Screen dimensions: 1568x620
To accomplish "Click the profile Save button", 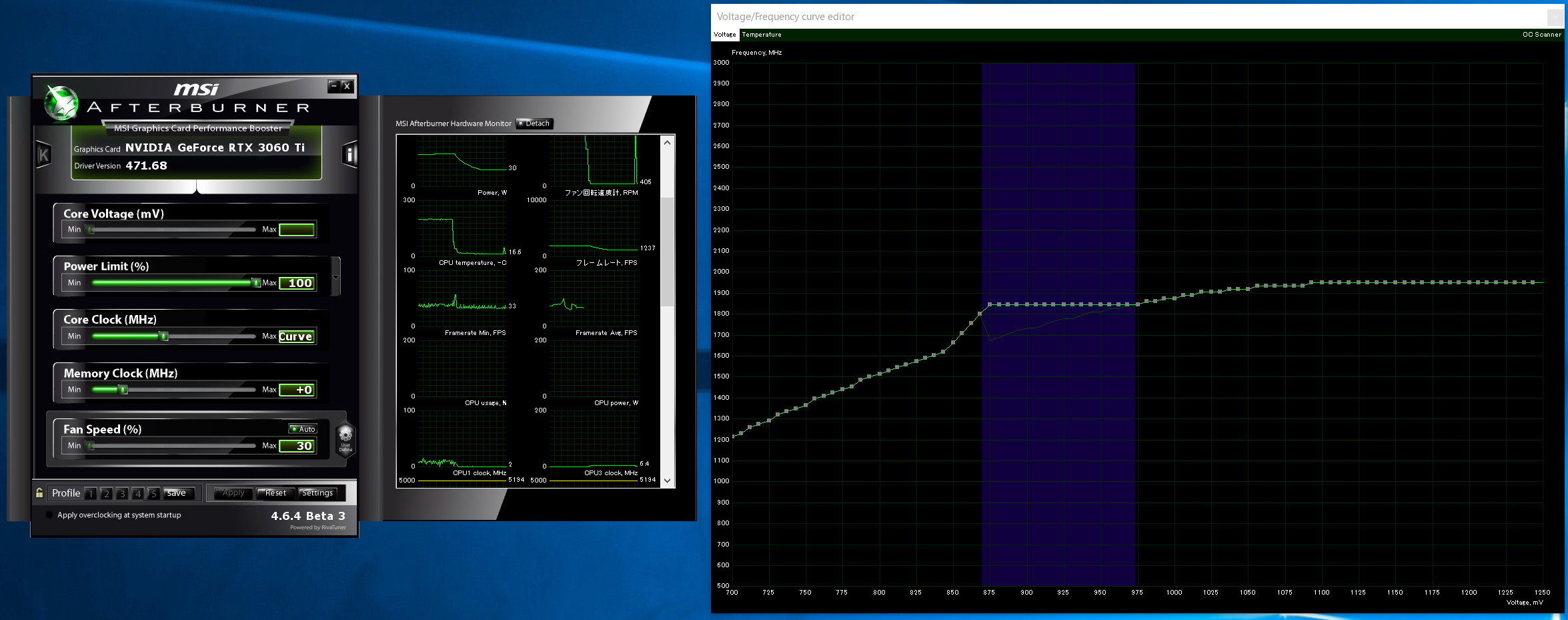I will tap(180, 493).
